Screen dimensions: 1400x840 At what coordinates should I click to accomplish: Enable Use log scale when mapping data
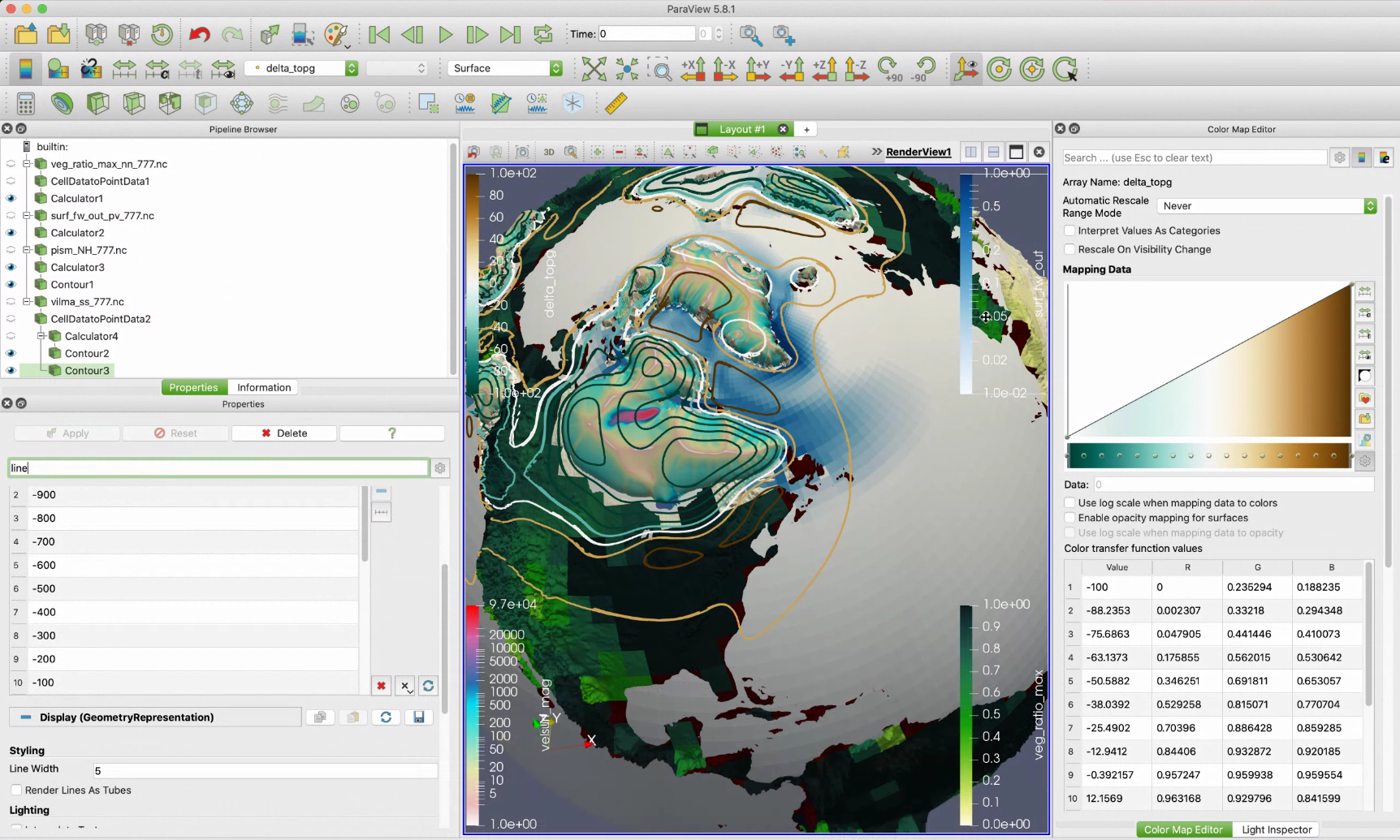tap(1069, 503)
